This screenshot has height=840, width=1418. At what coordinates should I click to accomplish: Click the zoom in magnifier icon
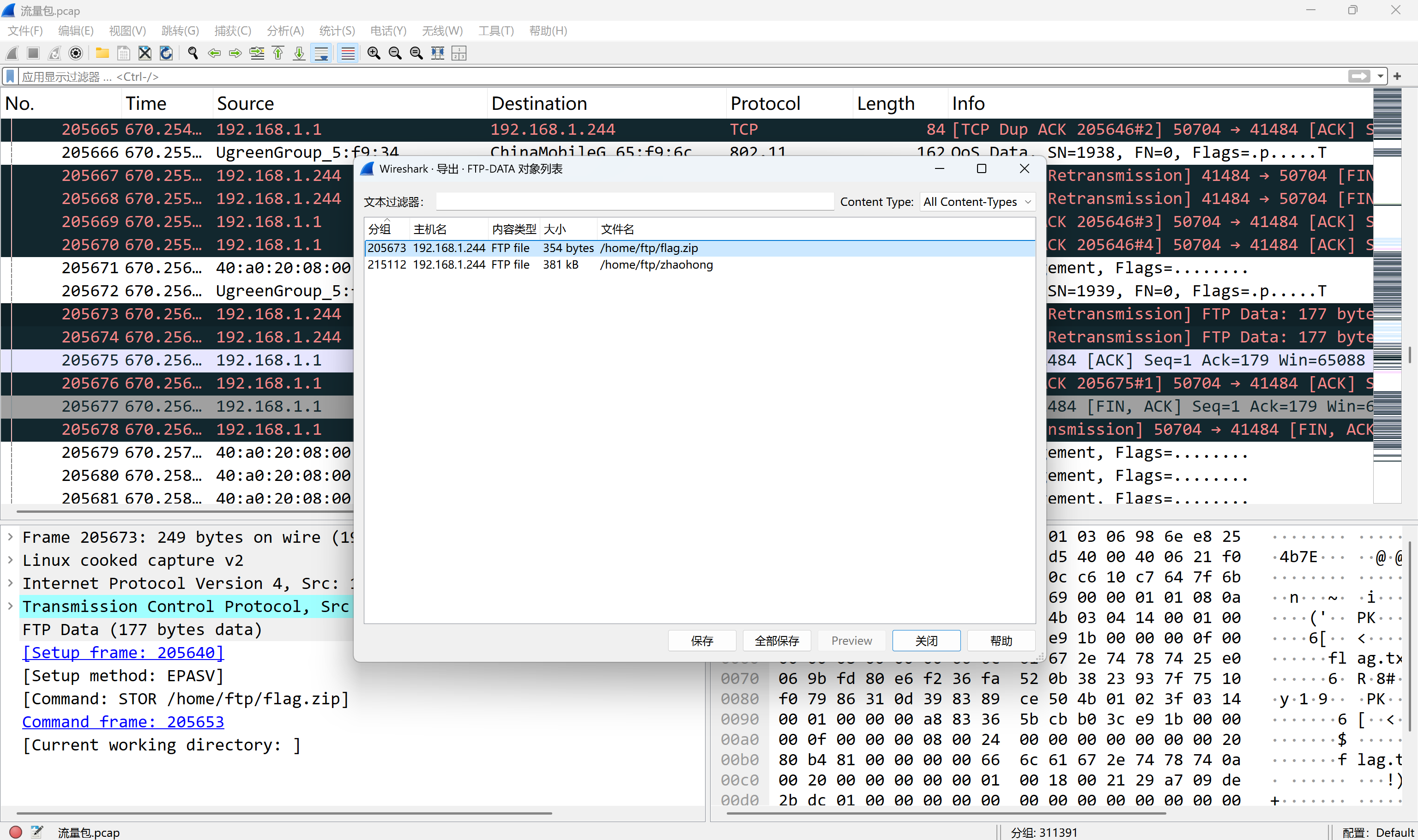click(x=373, y=53)
